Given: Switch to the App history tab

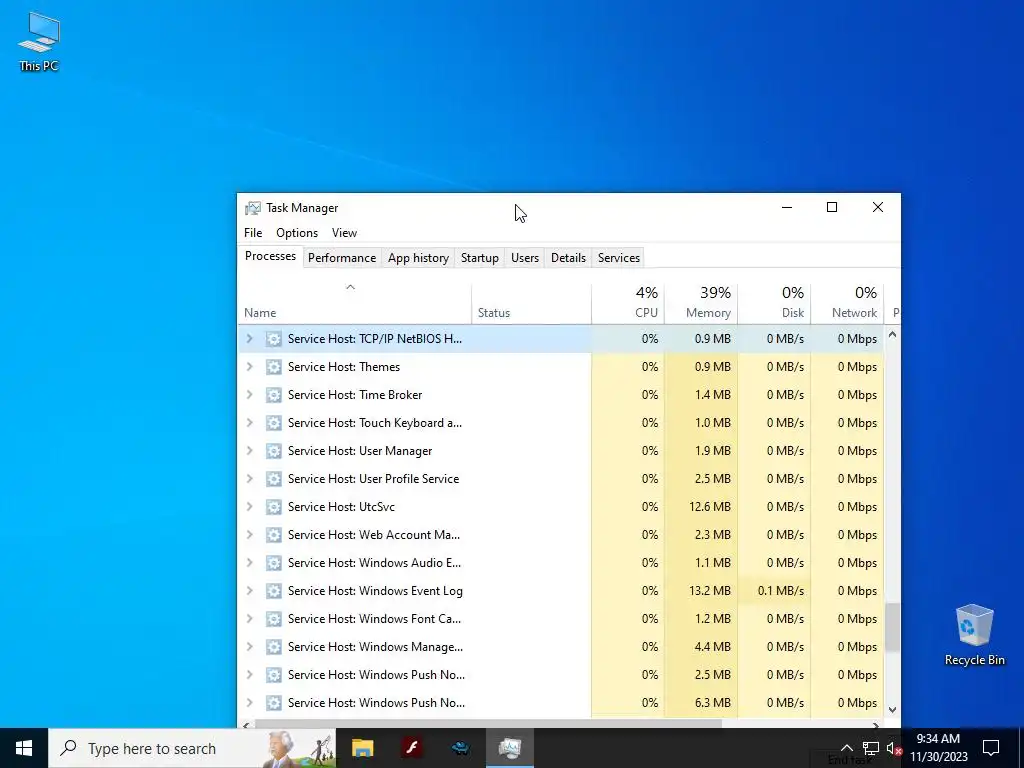Looking at the screenshot, I should [419, 258].
